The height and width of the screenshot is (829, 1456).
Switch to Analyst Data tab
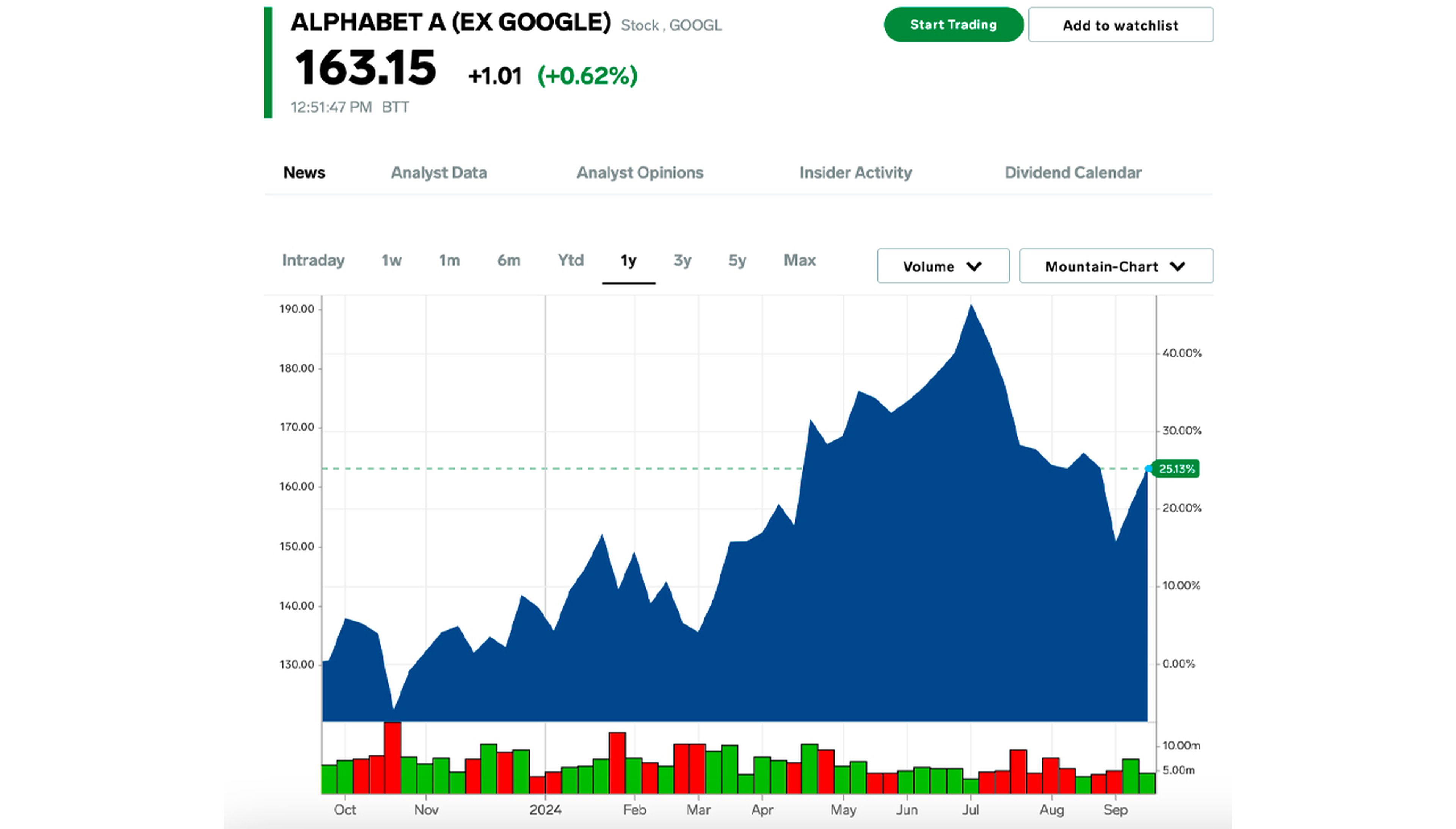pyautogui.click(x=439, y=172)
